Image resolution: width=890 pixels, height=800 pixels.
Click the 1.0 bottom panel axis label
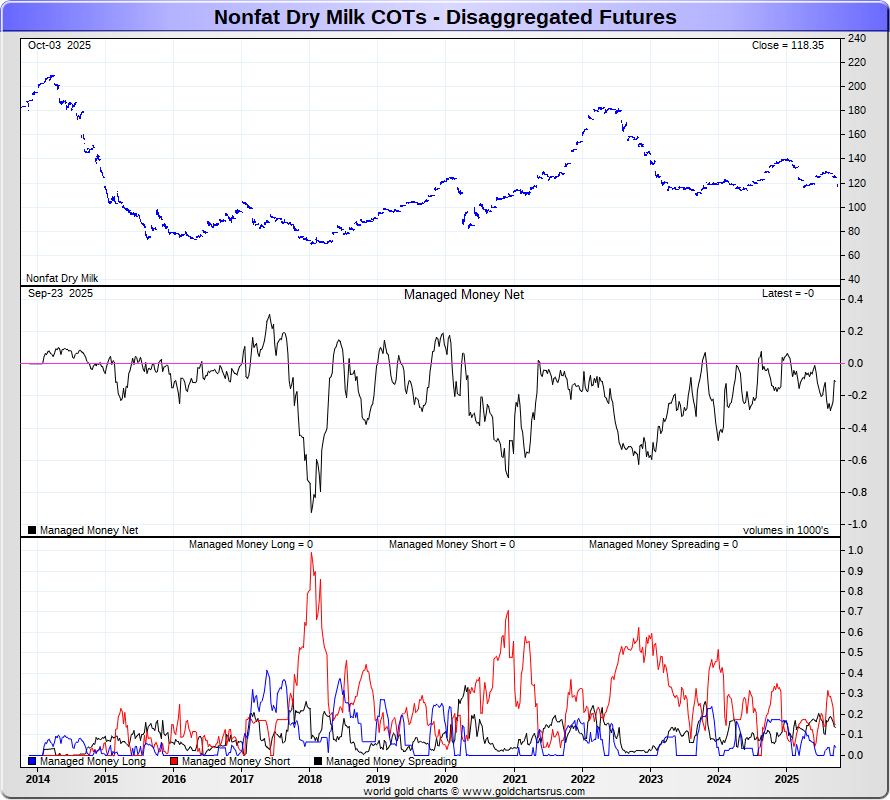click(855, 550)
